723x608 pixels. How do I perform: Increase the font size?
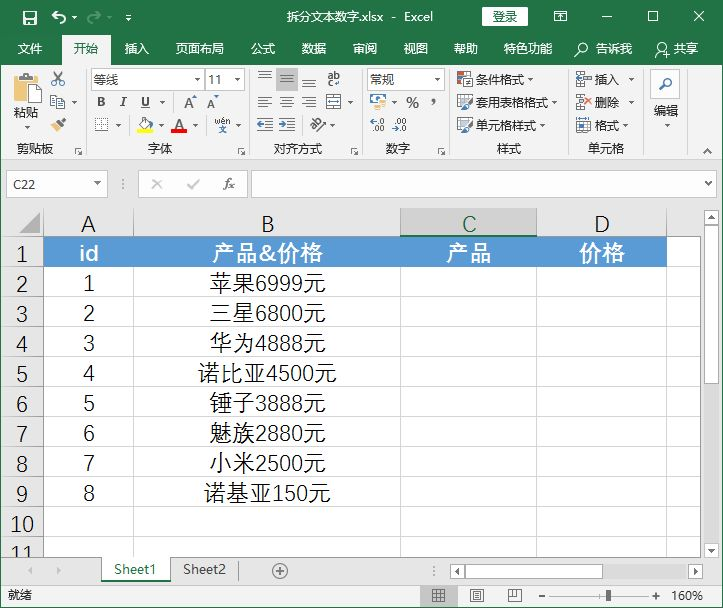[190, 102]
